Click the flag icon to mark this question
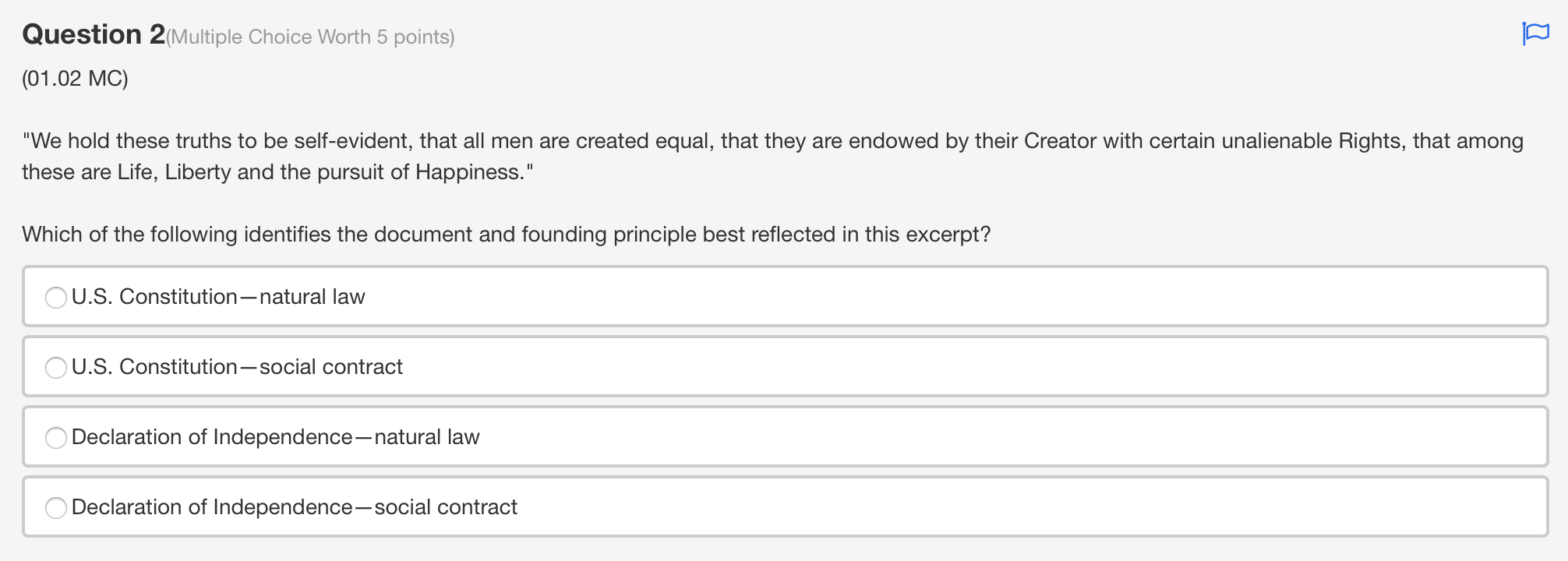This screenshot has height=561, width=1568. (1534, 33)
